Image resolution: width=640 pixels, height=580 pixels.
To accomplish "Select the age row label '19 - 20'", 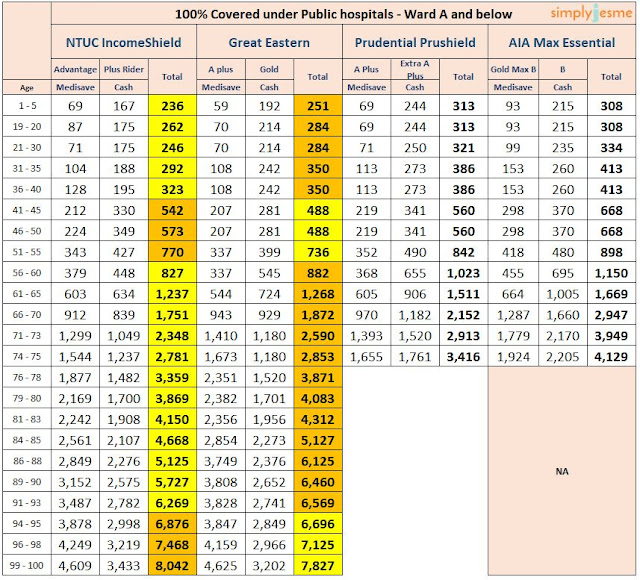I will tap(27, 127).
